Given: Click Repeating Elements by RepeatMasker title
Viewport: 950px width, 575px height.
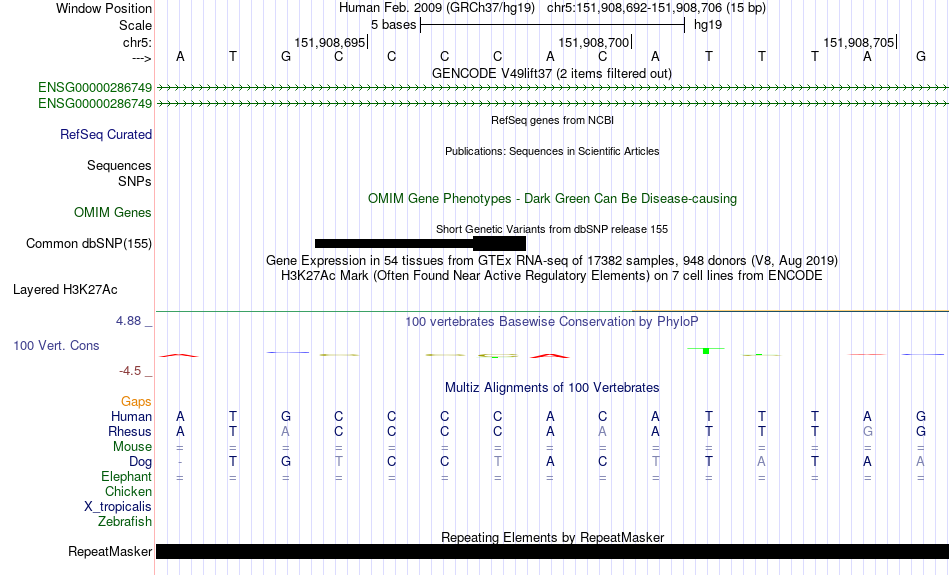Looking at the screenshot, I should pyautogui.click(x=552, y=537).
